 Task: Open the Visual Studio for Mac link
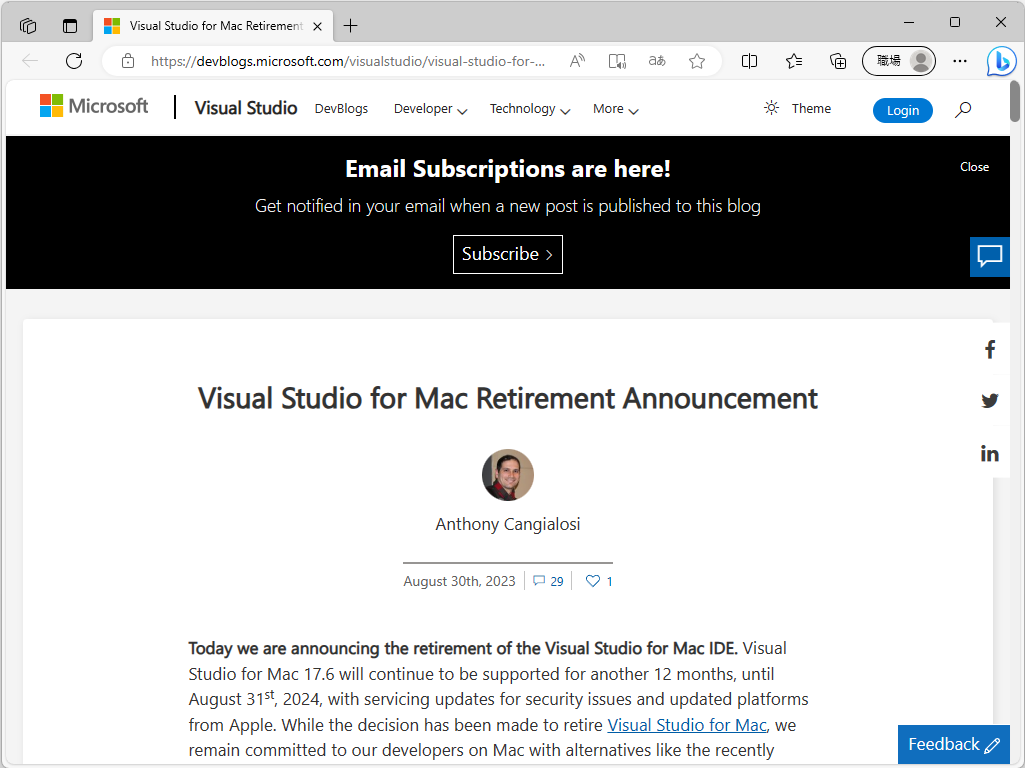(687, 725)
